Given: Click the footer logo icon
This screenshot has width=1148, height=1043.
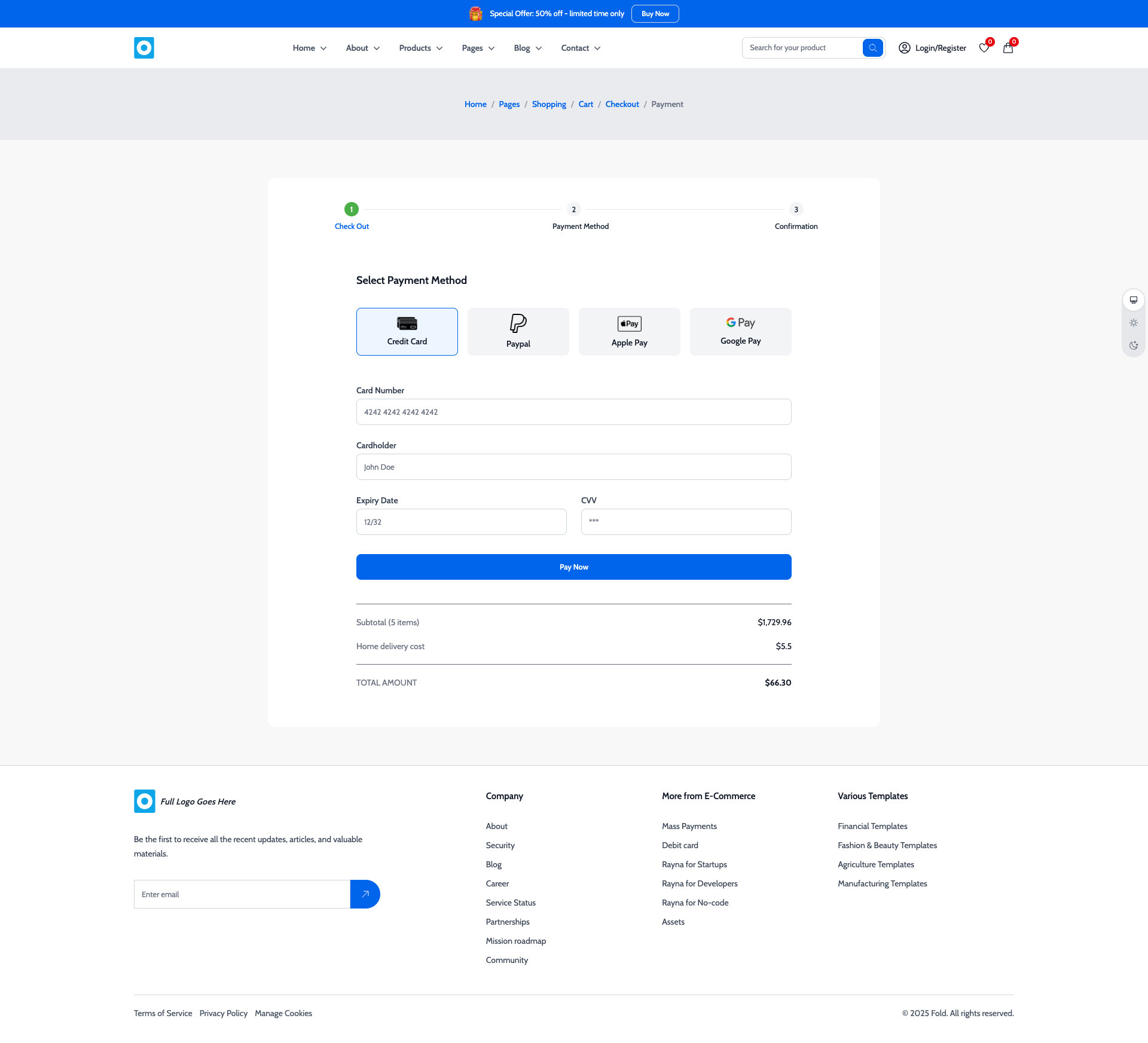Looking at the screenshot, I should click(144, 801).
